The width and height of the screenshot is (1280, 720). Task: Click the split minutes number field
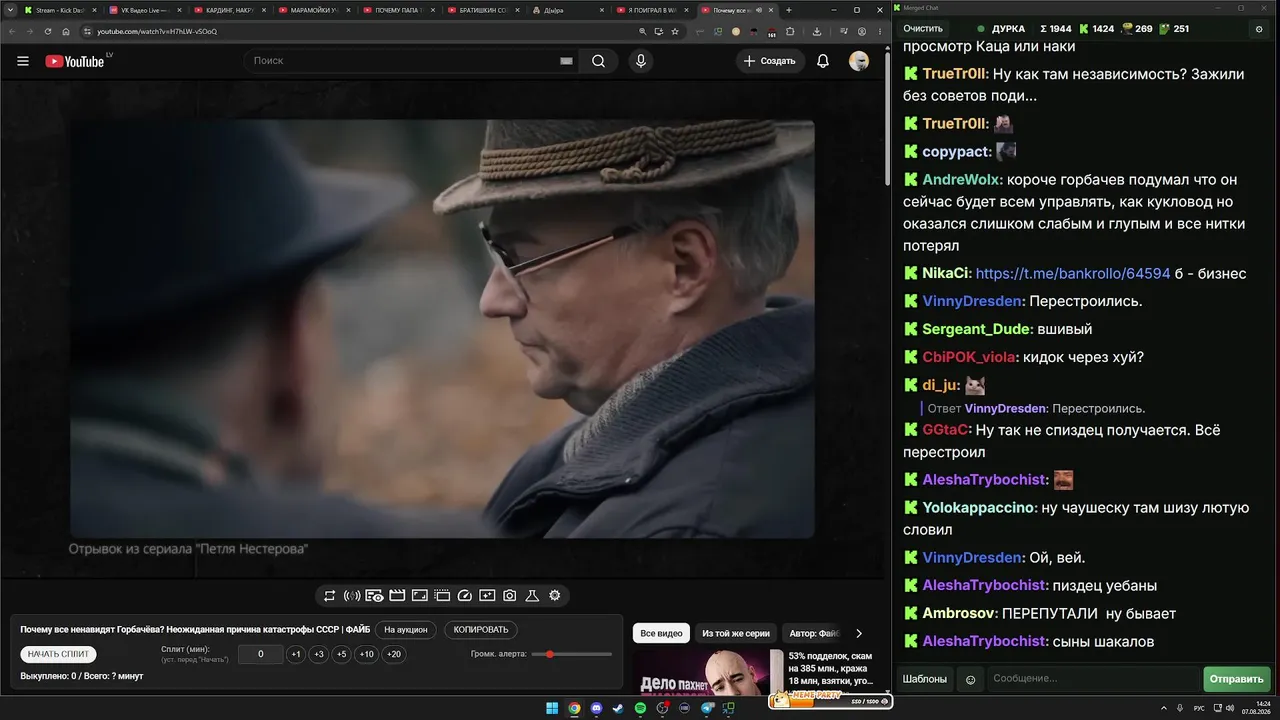pos(261,655)
